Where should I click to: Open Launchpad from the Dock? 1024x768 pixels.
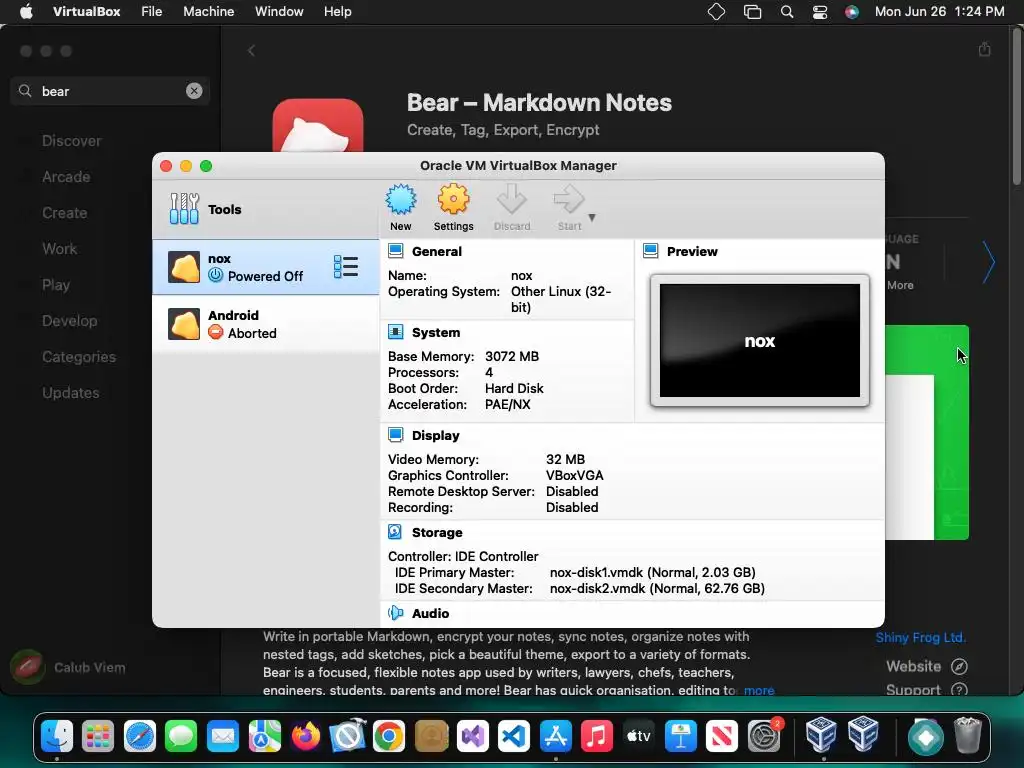[x=98, y=737]
